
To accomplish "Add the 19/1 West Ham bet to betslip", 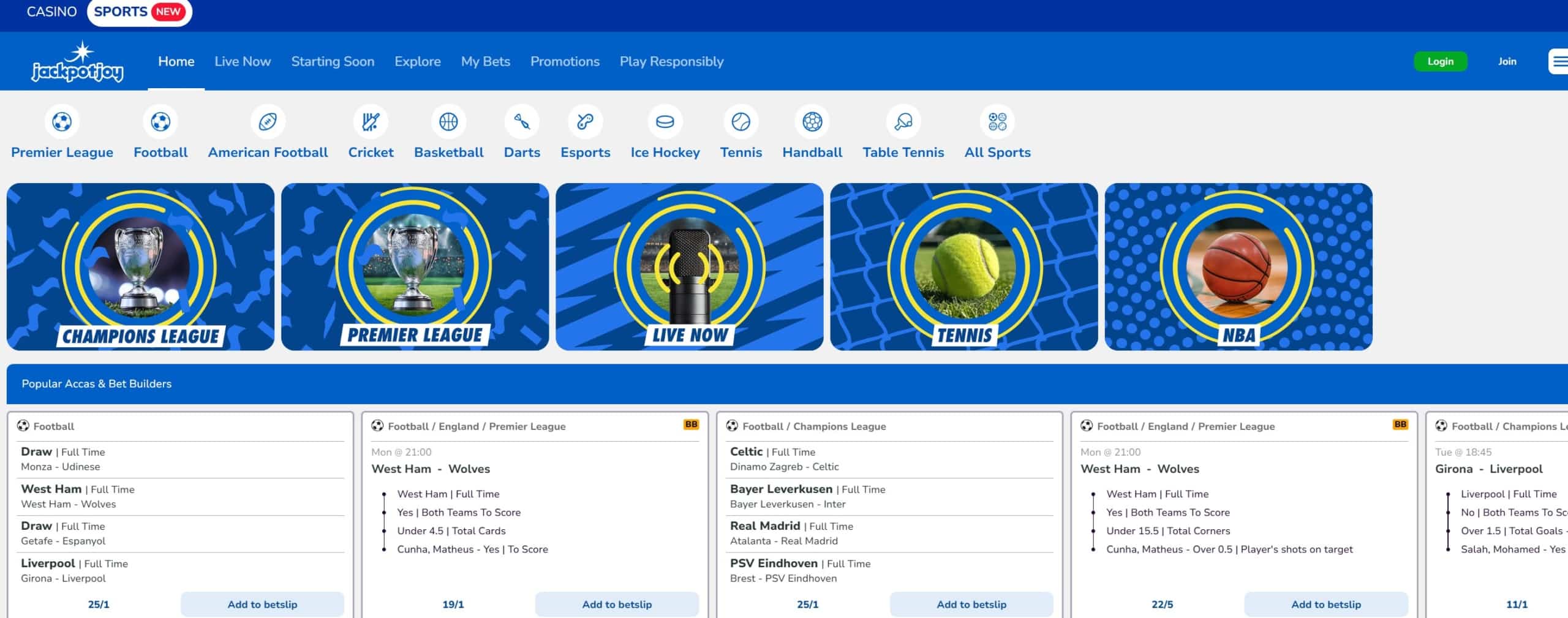I will click(x=617, y=604).
